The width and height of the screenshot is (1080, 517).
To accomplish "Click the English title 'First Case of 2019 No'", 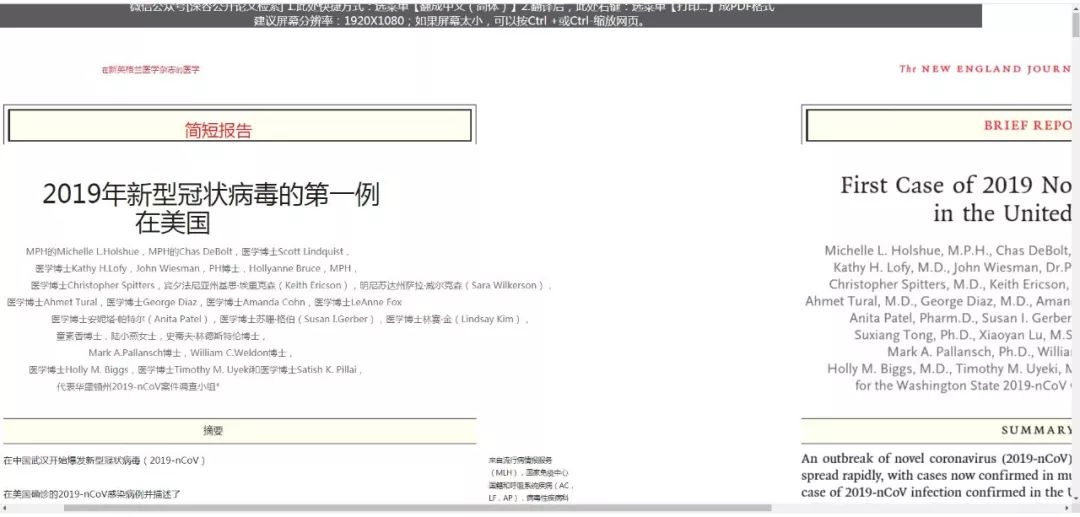I will (x=955, y=185).
